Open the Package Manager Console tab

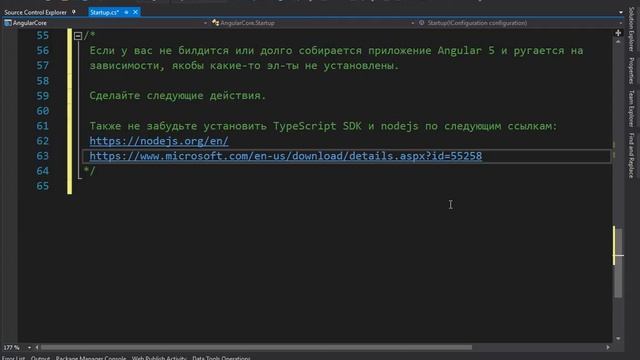[x=91, y=358]
